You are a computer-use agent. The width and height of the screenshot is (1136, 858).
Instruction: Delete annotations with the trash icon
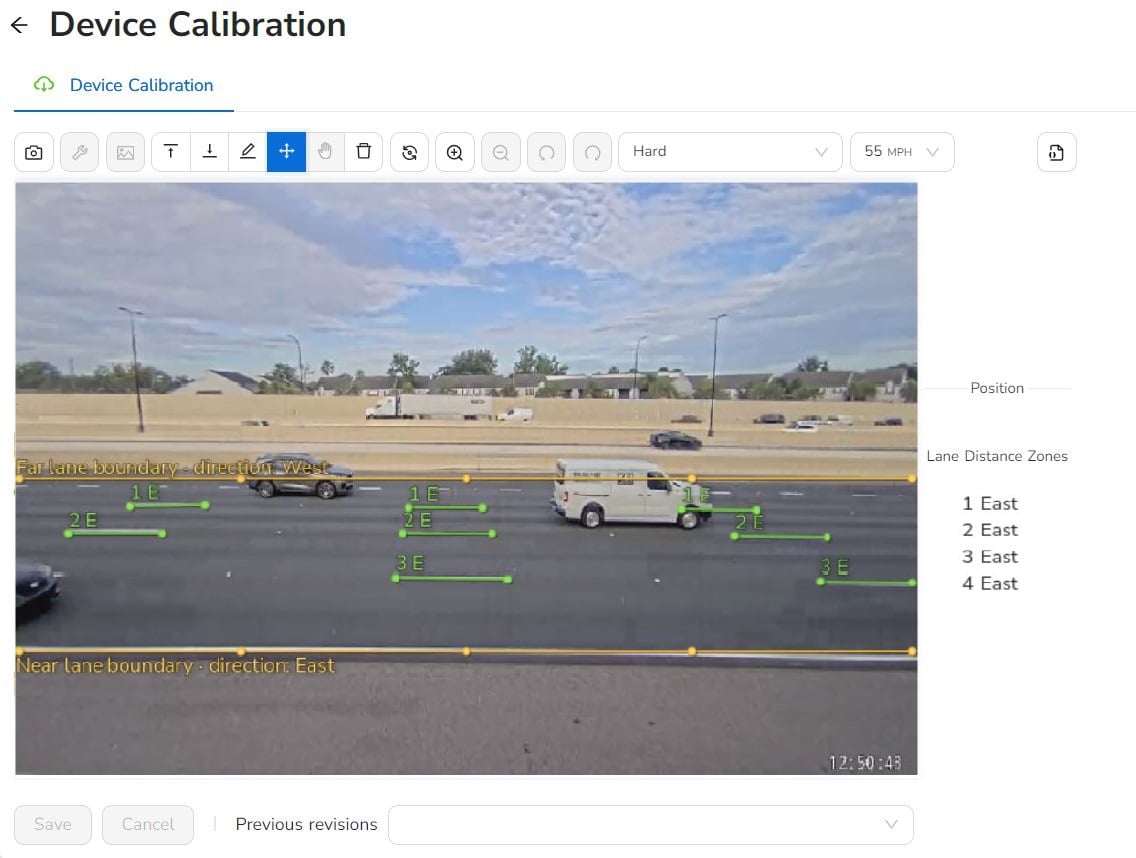(363, 152)
